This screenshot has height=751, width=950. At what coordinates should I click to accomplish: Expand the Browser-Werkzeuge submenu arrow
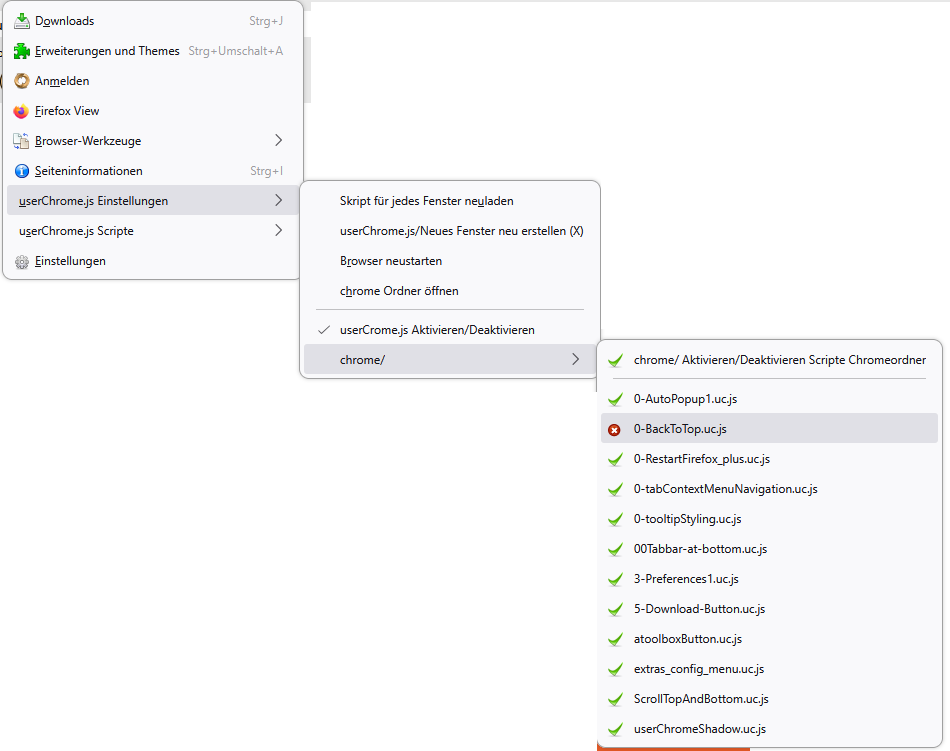click(279, 141)
